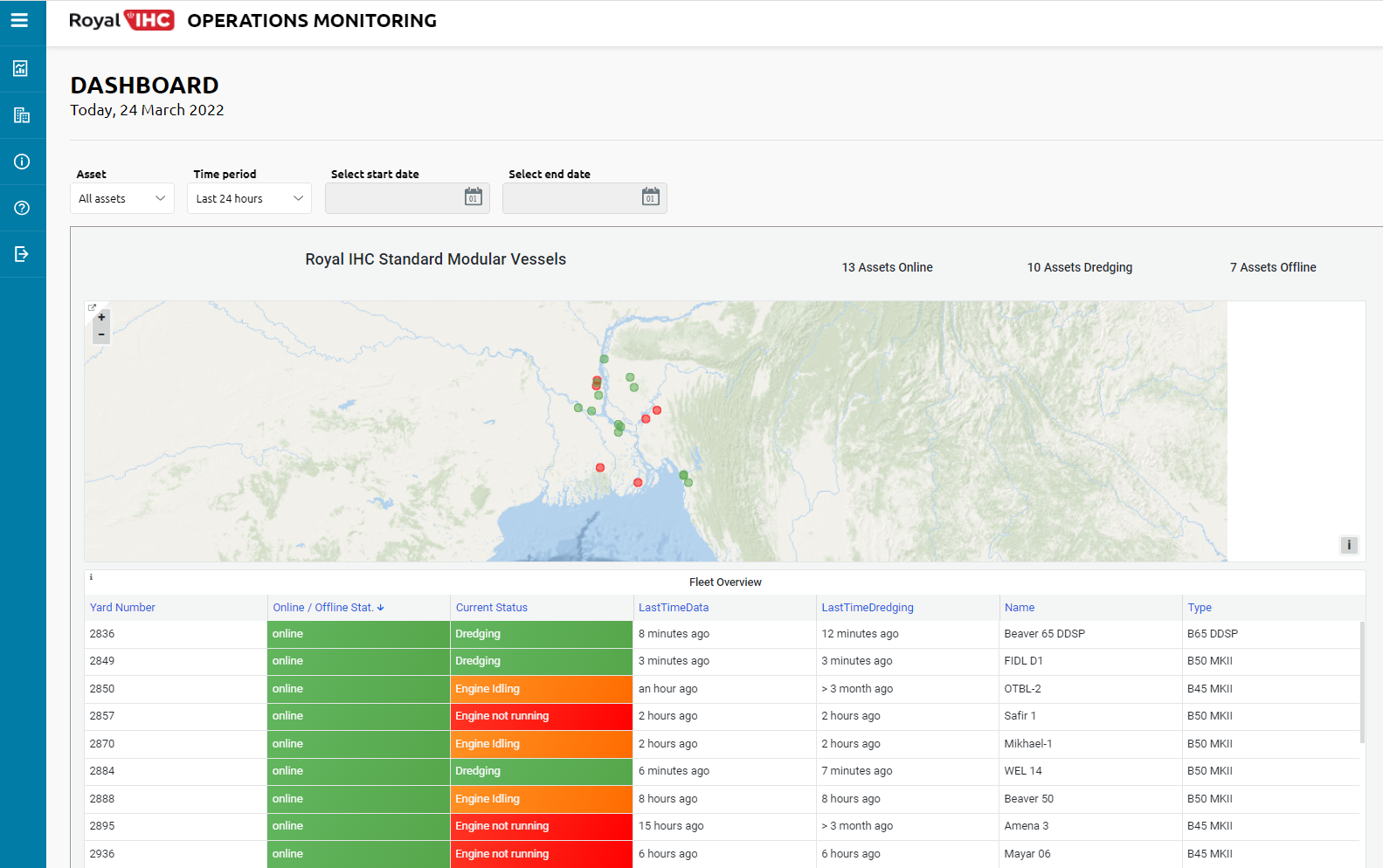Image resolution: width=1383 pixels, height=868 pixels.
Task: Open the dashboard chart icon in sidebar
Action: (x=22, y=69)
